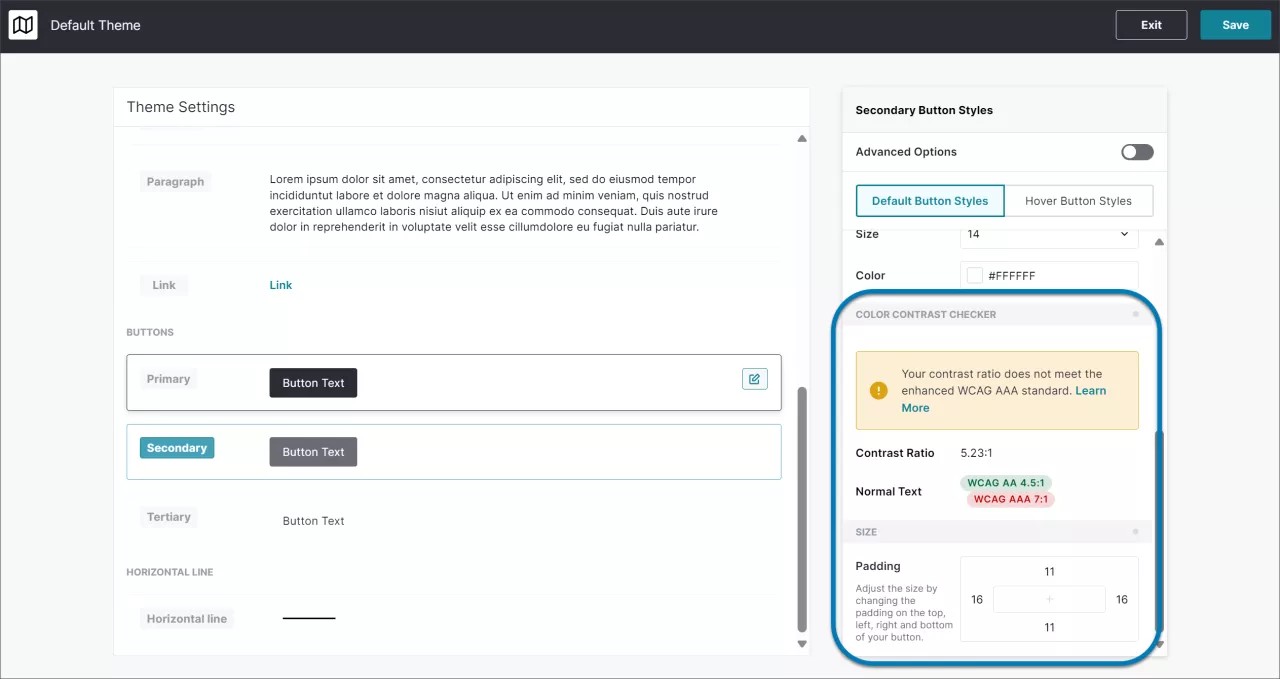Collapse the SIZE section
The height and width of the screenshot is (679, 1280).
point(866,531)
